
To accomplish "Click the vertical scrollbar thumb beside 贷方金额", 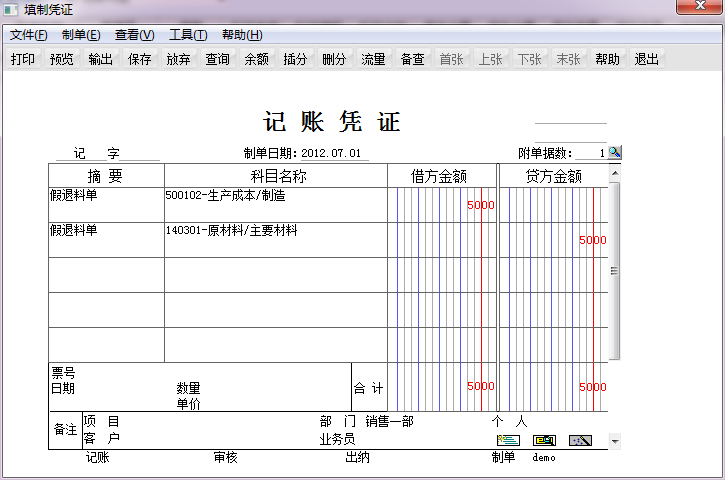I will tap(614, 271).
